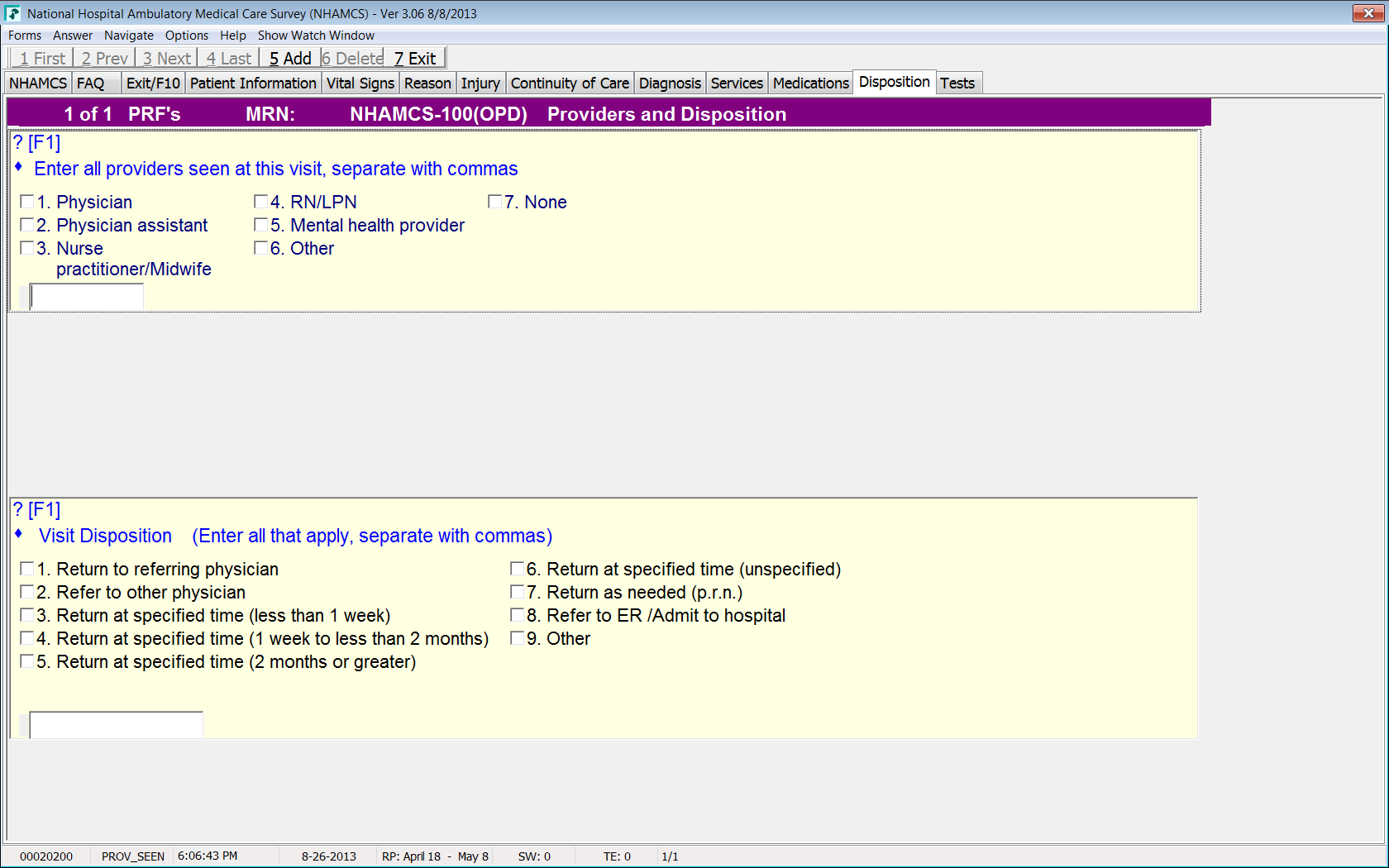Click the NHAMCS application icon in title bar
Viewport: 1389px width, 868px height.
(12, 13)
